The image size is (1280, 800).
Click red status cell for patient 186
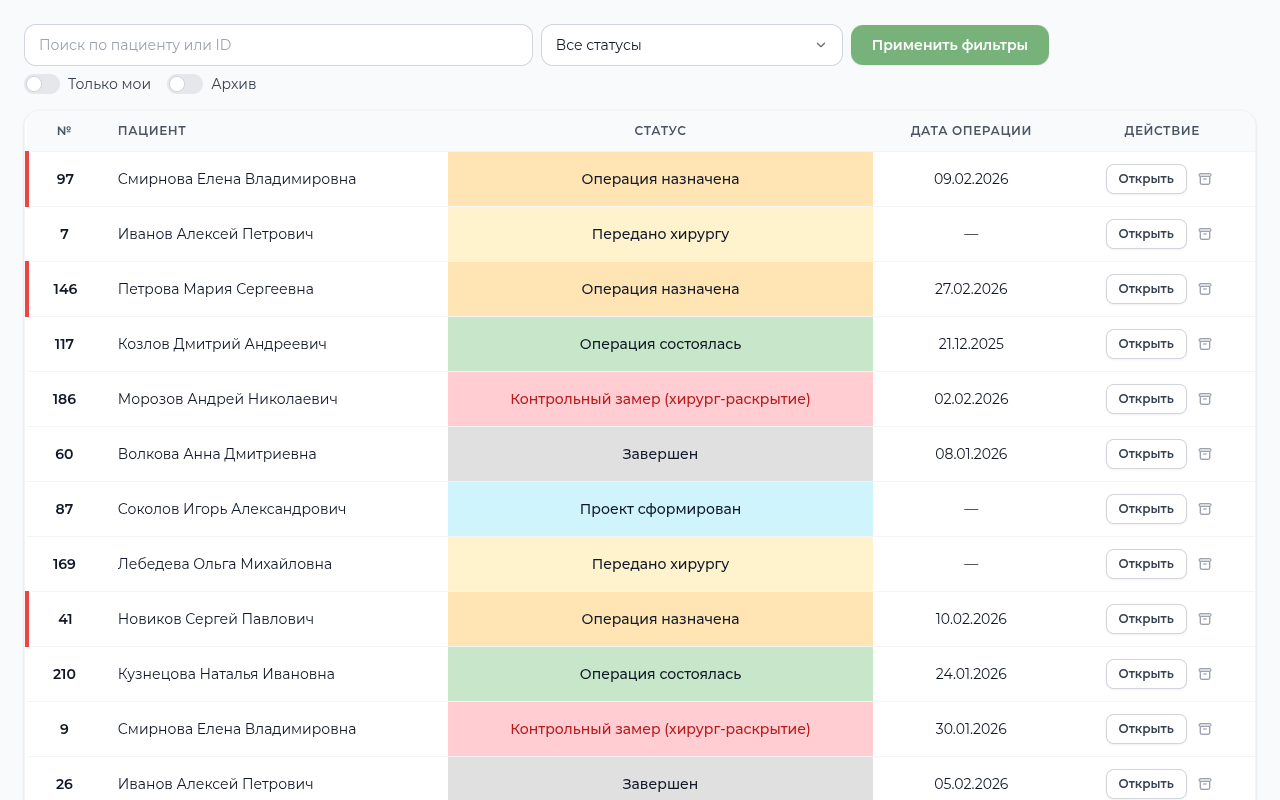click(x=660, y=399)
